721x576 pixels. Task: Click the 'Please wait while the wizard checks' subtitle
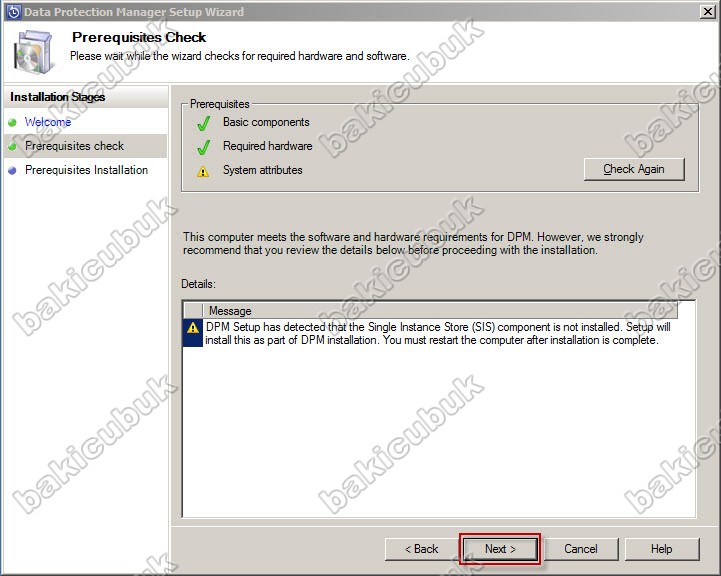[x=240, y=56]
